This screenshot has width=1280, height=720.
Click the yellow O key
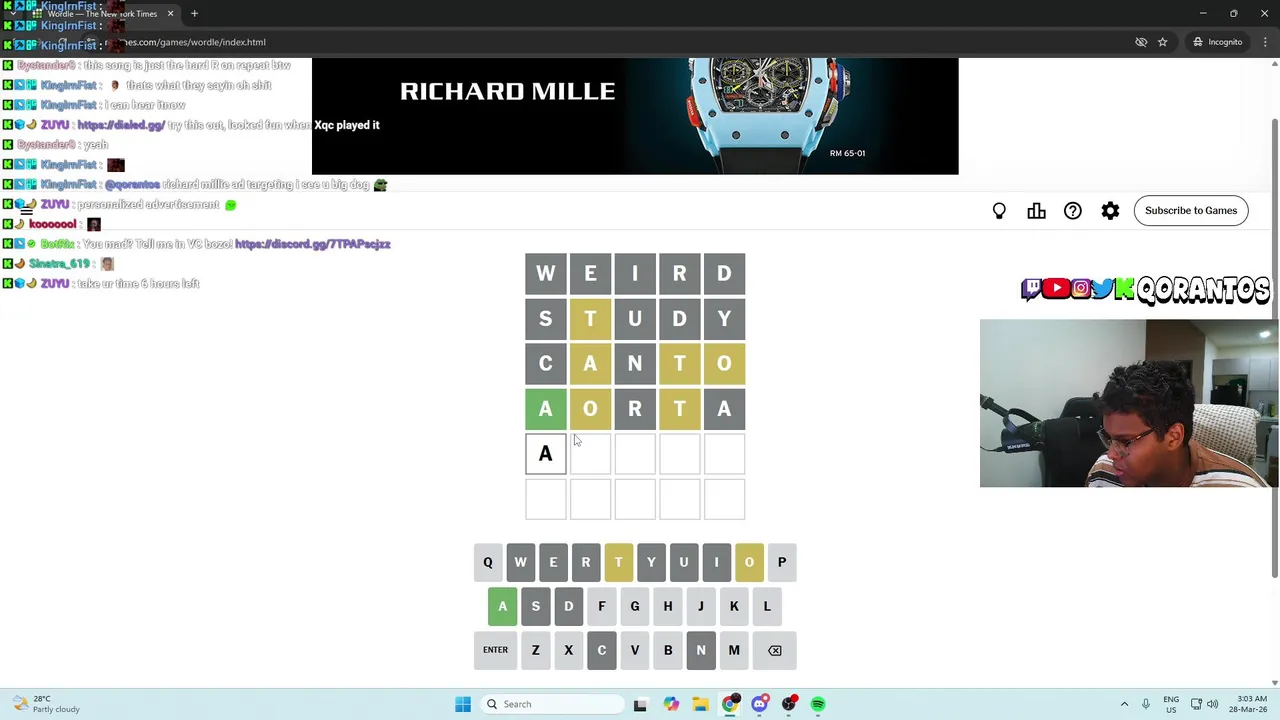[x=749, y=562]
